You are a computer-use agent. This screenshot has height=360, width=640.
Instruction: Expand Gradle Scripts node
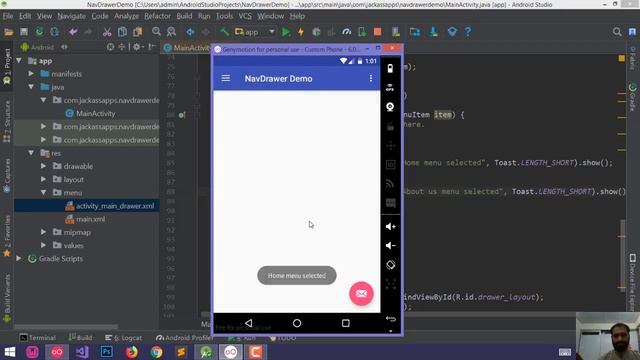coord(19,258)
